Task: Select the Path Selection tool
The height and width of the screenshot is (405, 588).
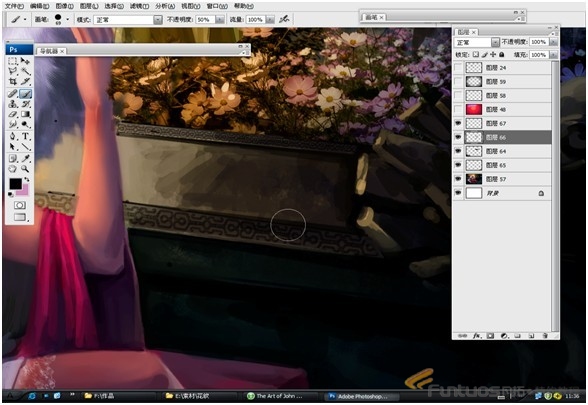Action: 13,146
